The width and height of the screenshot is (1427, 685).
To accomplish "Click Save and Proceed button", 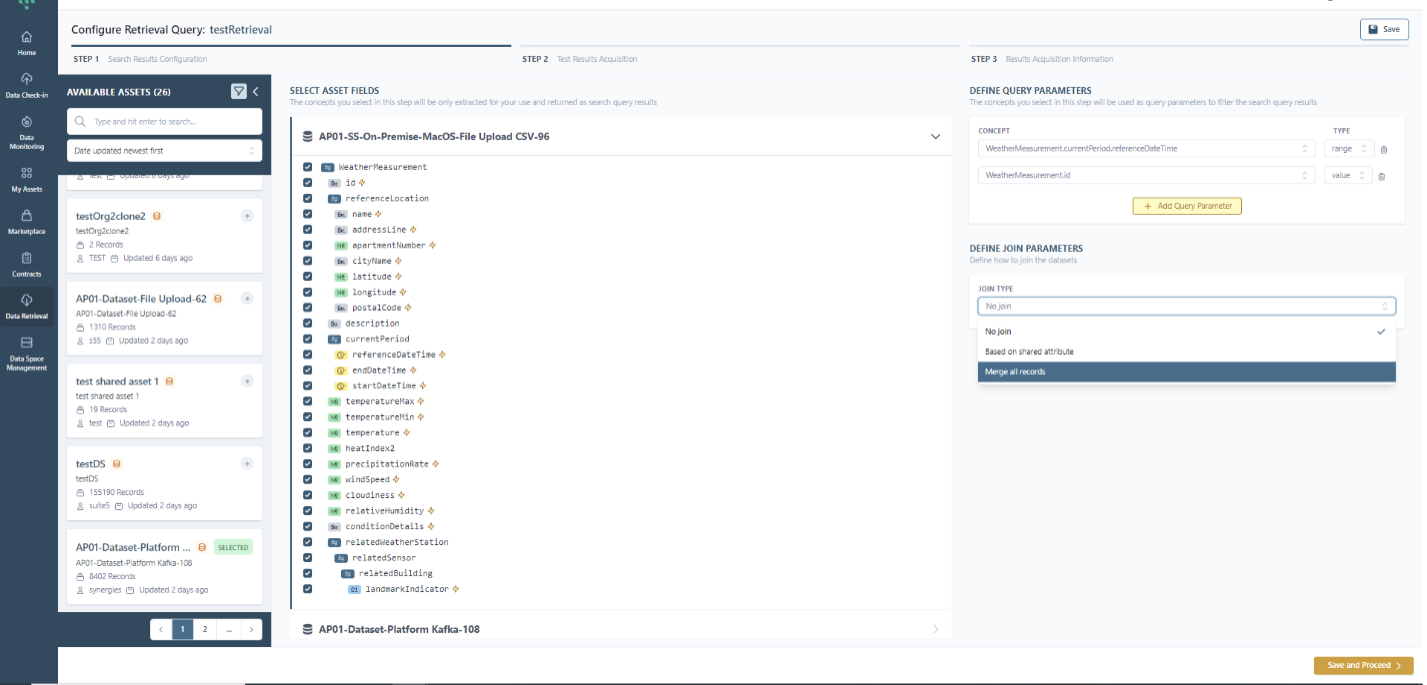I will [x=1363, y=665].
